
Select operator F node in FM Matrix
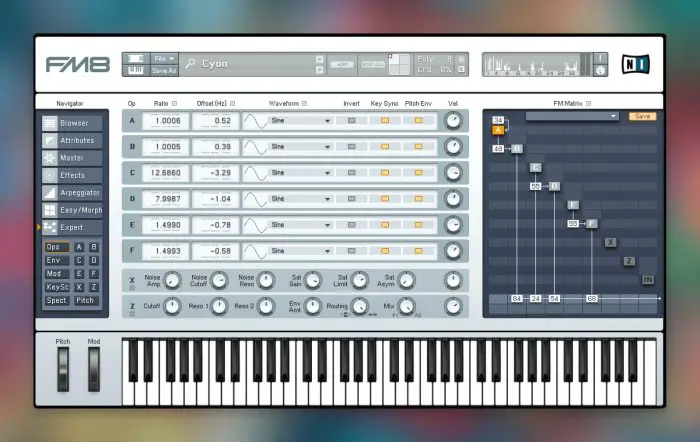point(592,224)
